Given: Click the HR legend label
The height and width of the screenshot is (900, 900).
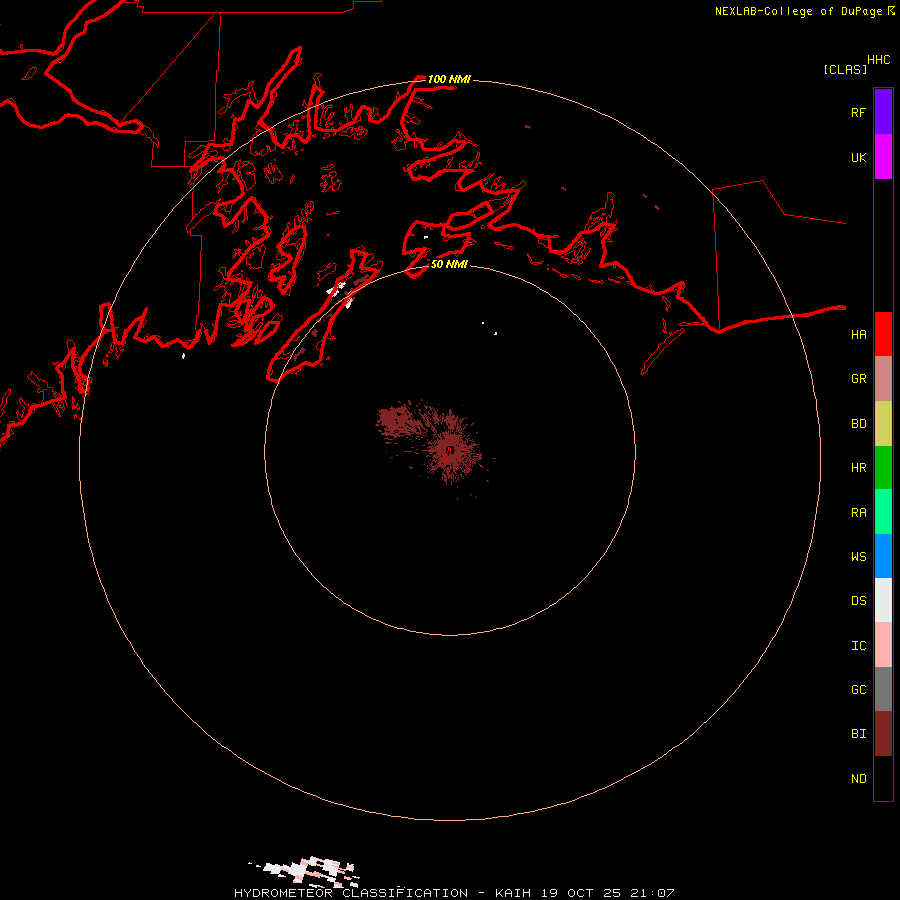Looking at the screenshot, I should click(858, 468).
